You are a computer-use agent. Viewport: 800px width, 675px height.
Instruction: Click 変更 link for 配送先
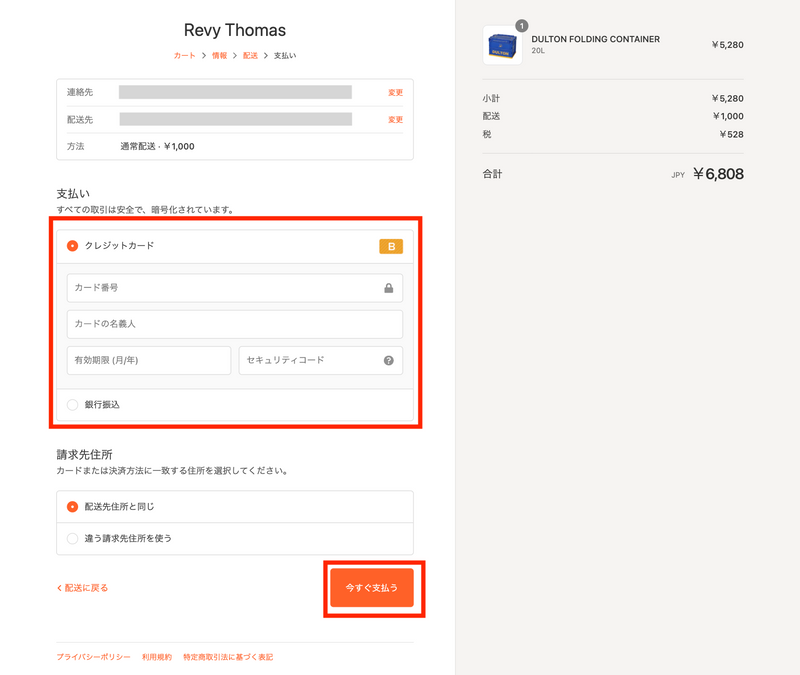click(395, 119)
